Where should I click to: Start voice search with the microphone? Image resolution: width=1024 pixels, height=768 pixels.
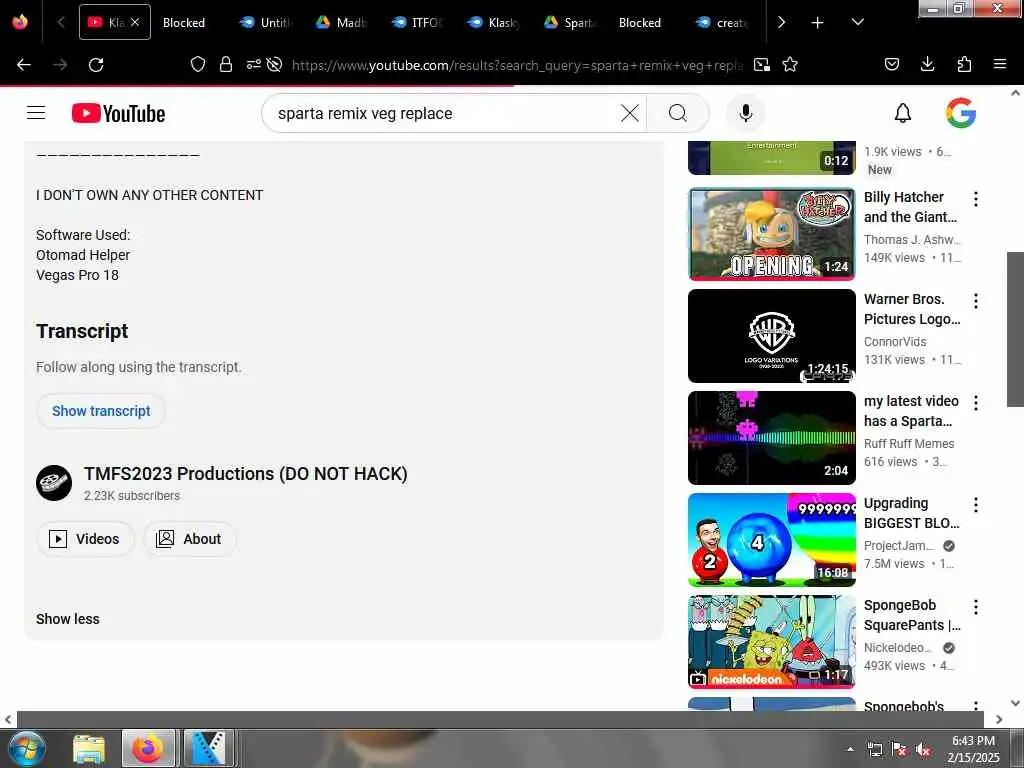click(x=745, y=113)
